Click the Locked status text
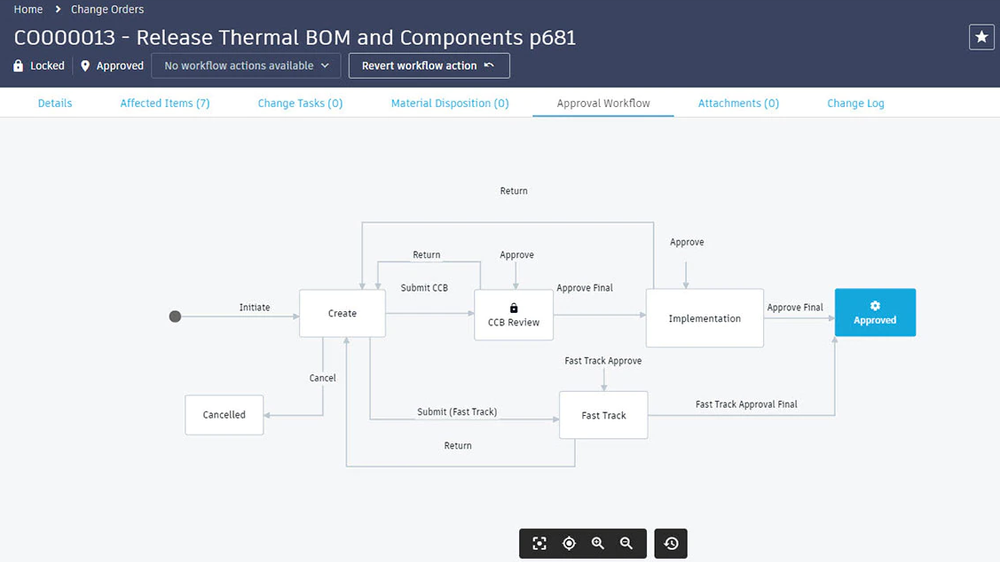This screenshot has height=562, width=1000. click(x=47, y=66)
